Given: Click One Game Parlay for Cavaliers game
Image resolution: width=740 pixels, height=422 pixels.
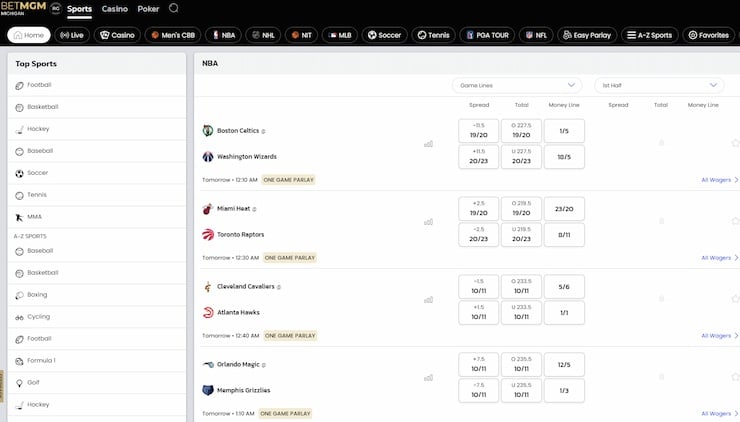Looking at the screenshot, I should (290, 336).
